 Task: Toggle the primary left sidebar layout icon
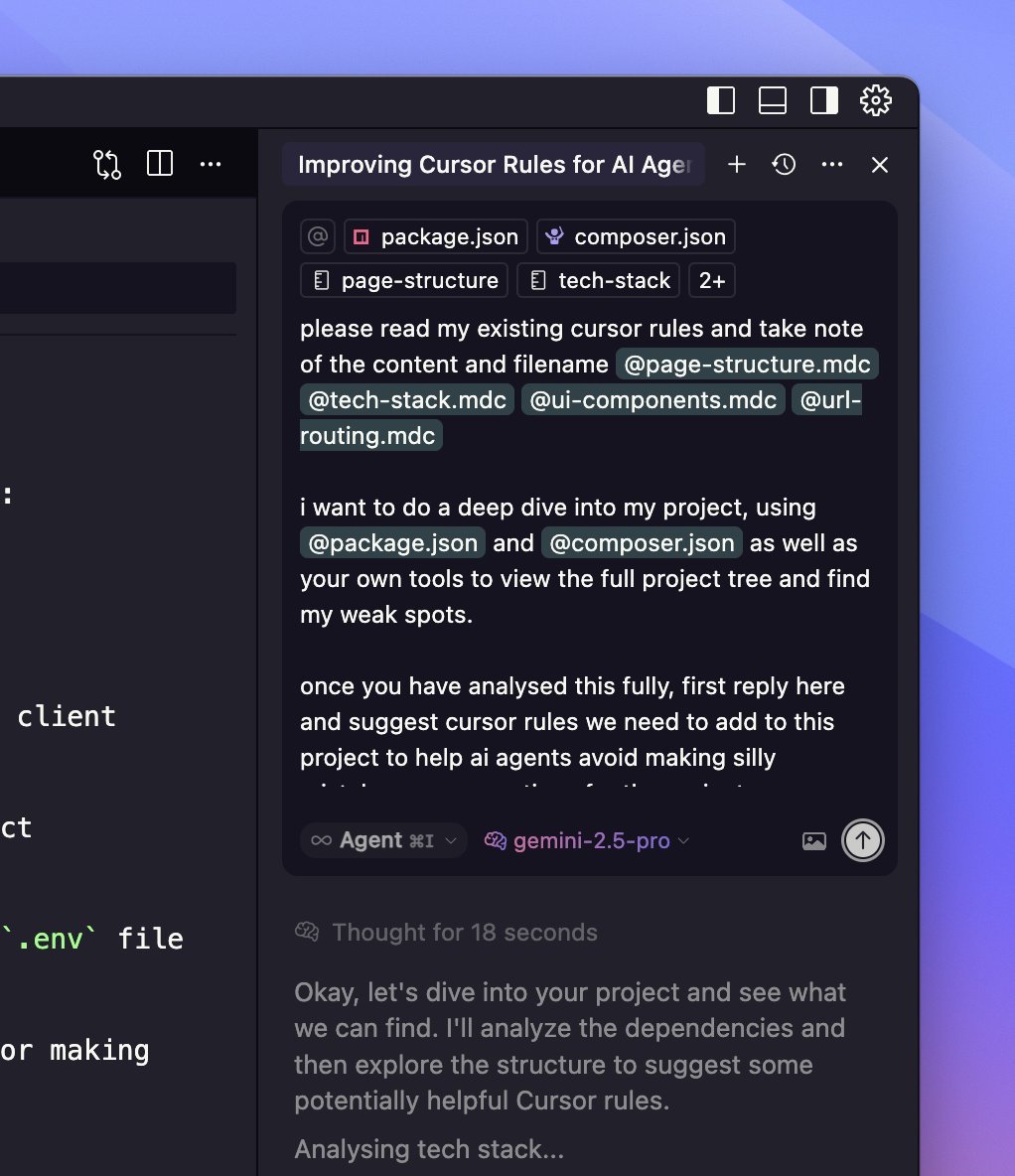(x=721, y=100)
